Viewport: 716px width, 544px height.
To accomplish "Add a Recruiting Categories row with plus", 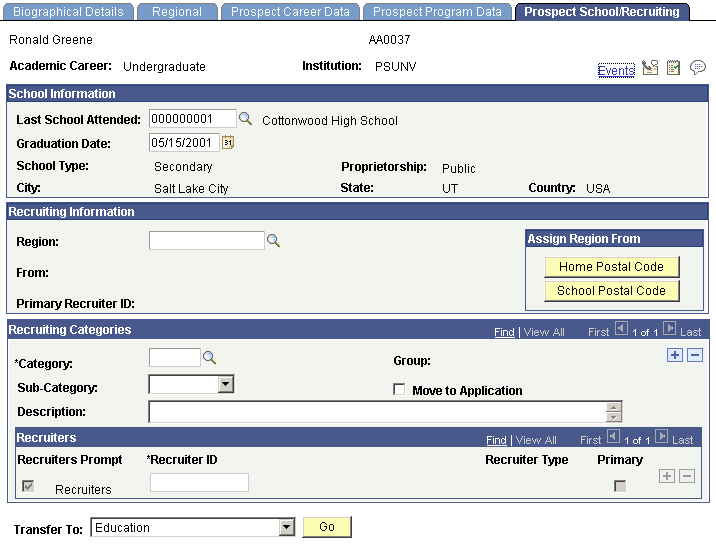I will 675,355.
